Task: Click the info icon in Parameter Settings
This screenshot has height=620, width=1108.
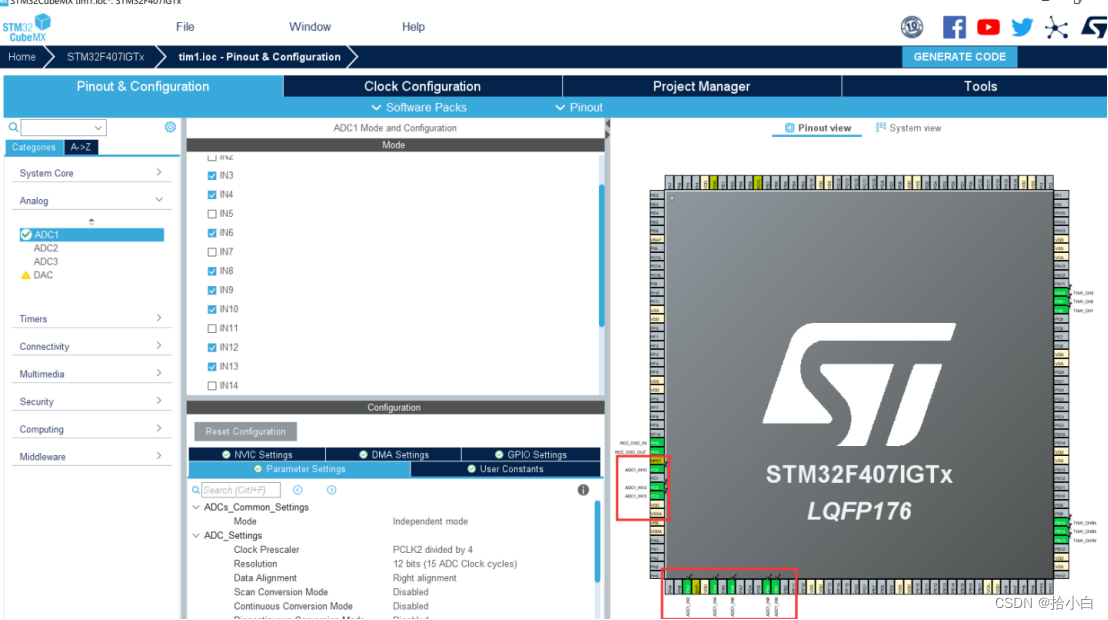Action: tap(583, 489)
